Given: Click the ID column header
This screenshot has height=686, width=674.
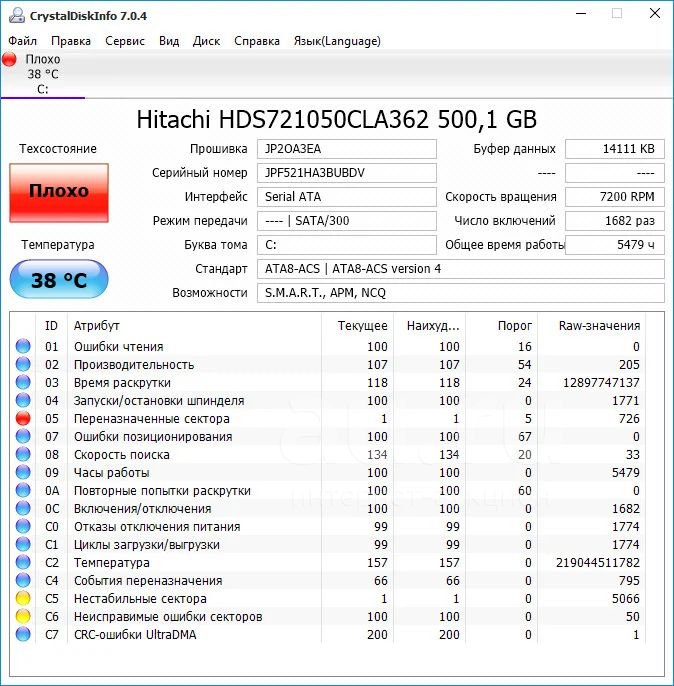Looking at the screenshot, I should point(51,326).
